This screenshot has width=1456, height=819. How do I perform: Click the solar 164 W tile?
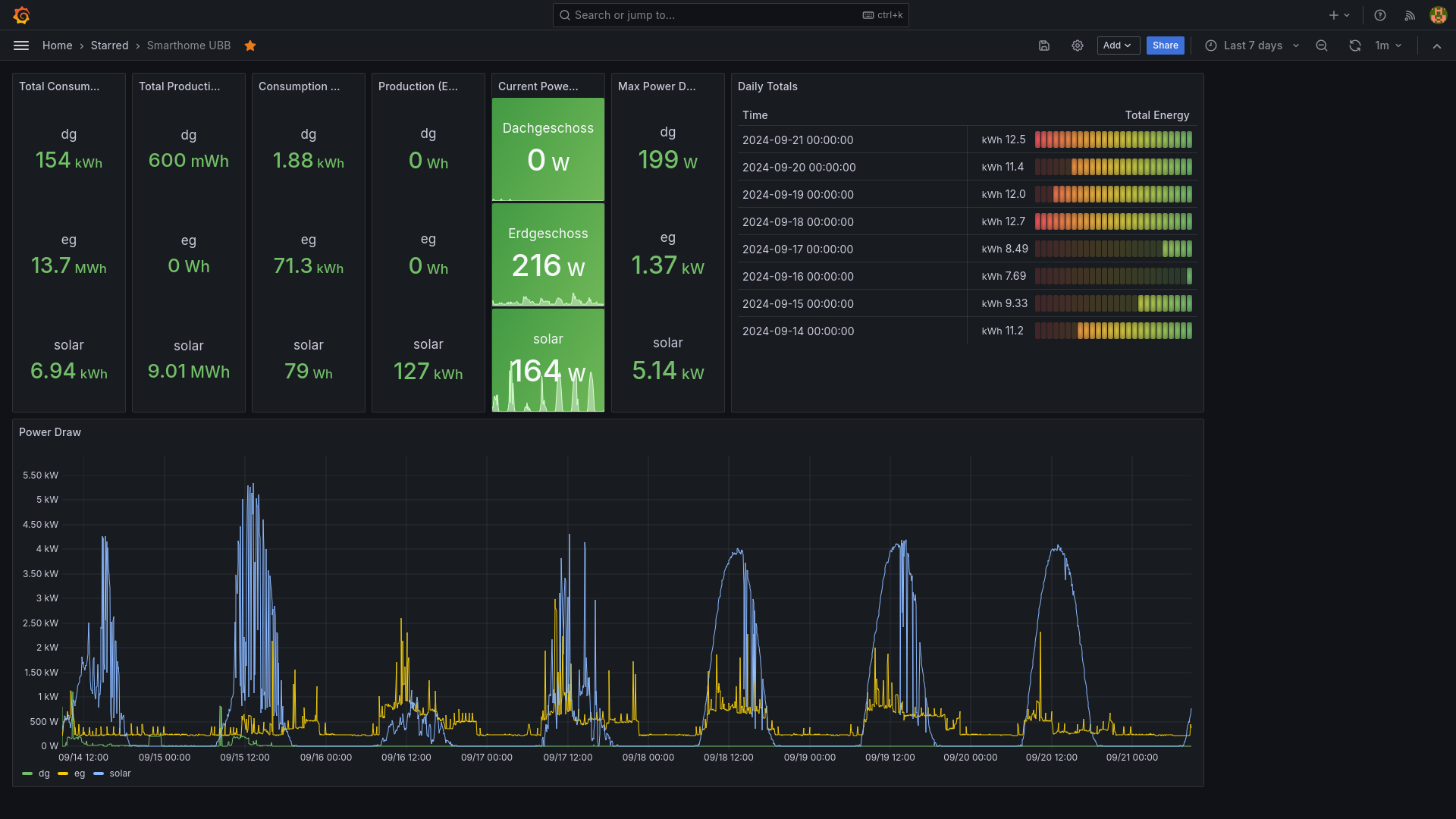[548, 360]
